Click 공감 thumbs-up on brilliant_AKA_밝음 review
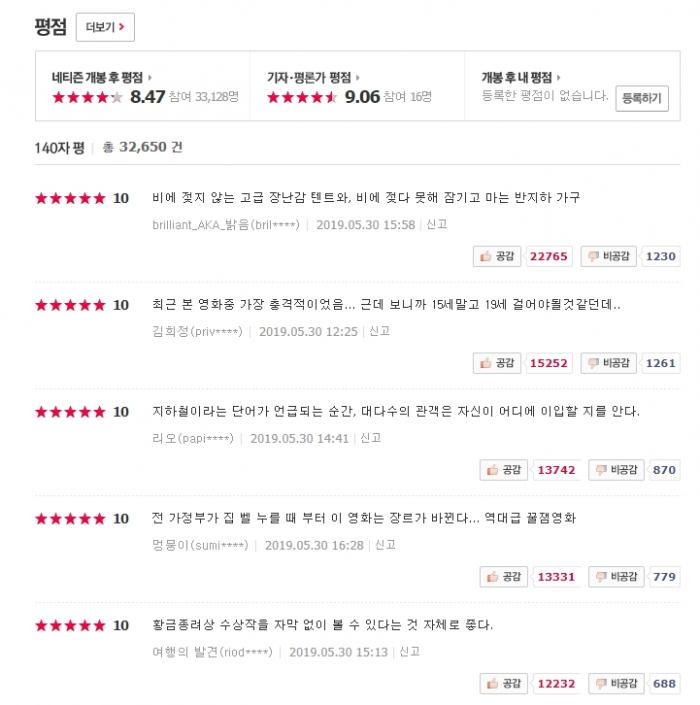 point(498,256)
